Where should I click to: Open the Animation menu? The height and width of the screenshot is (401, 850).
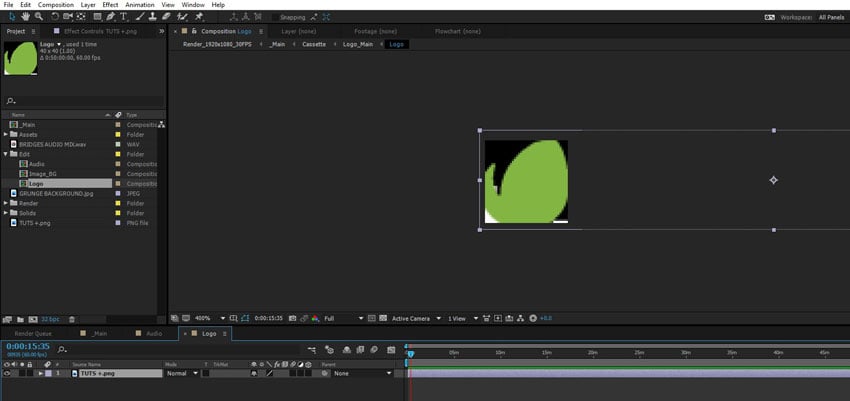coord(140,5)
